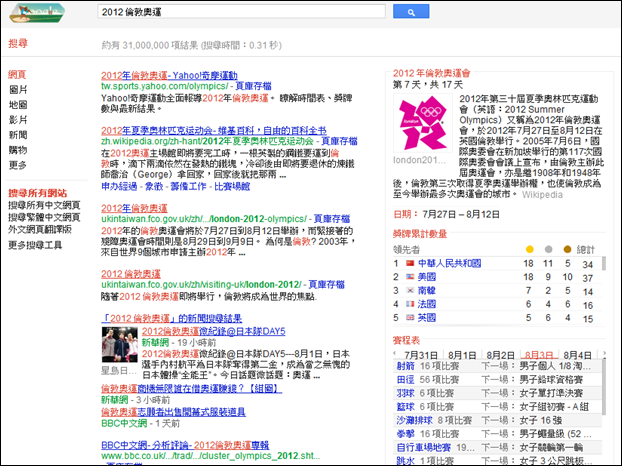Go to previous dates in schedule arrow

pyautogui.click(x=395, y=353)
